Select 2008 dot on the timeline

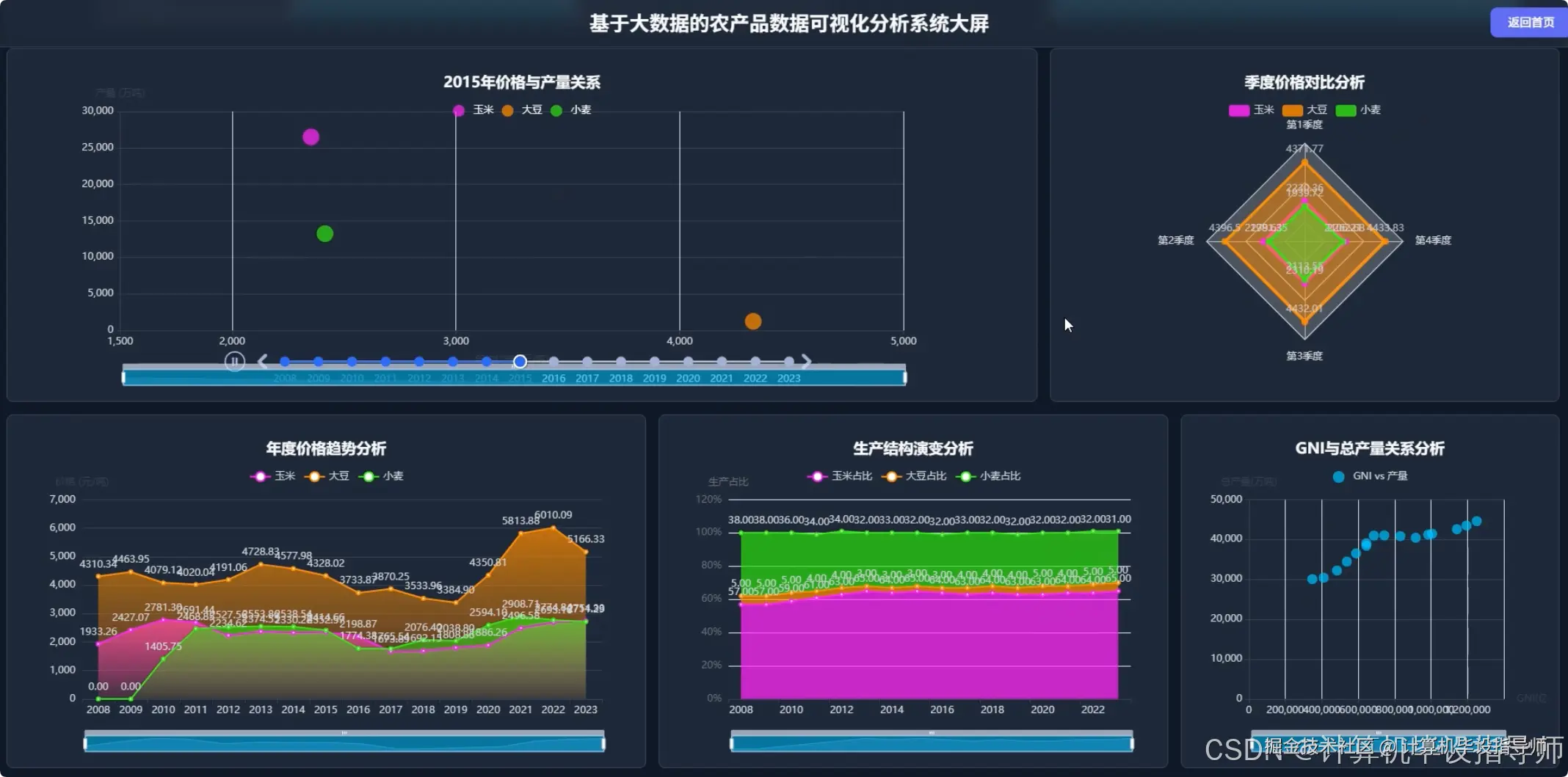tap(285, 362)
